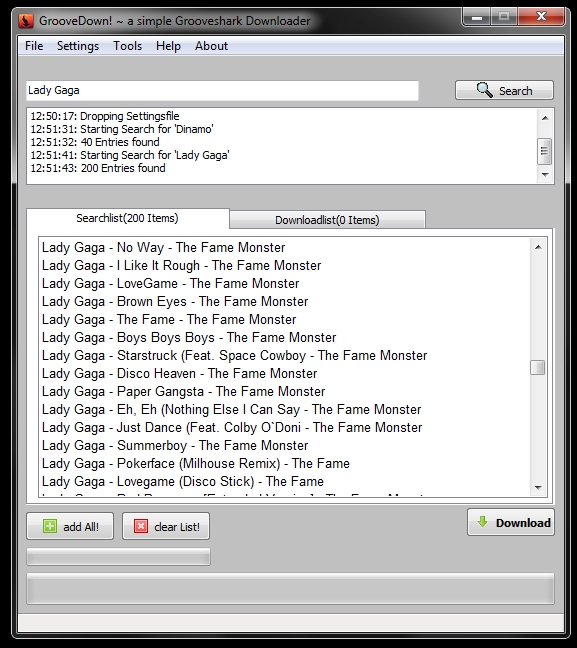Close the GrooveDown window
The width and height of the screenshot is (577, 648).
[x=541, y=17]
